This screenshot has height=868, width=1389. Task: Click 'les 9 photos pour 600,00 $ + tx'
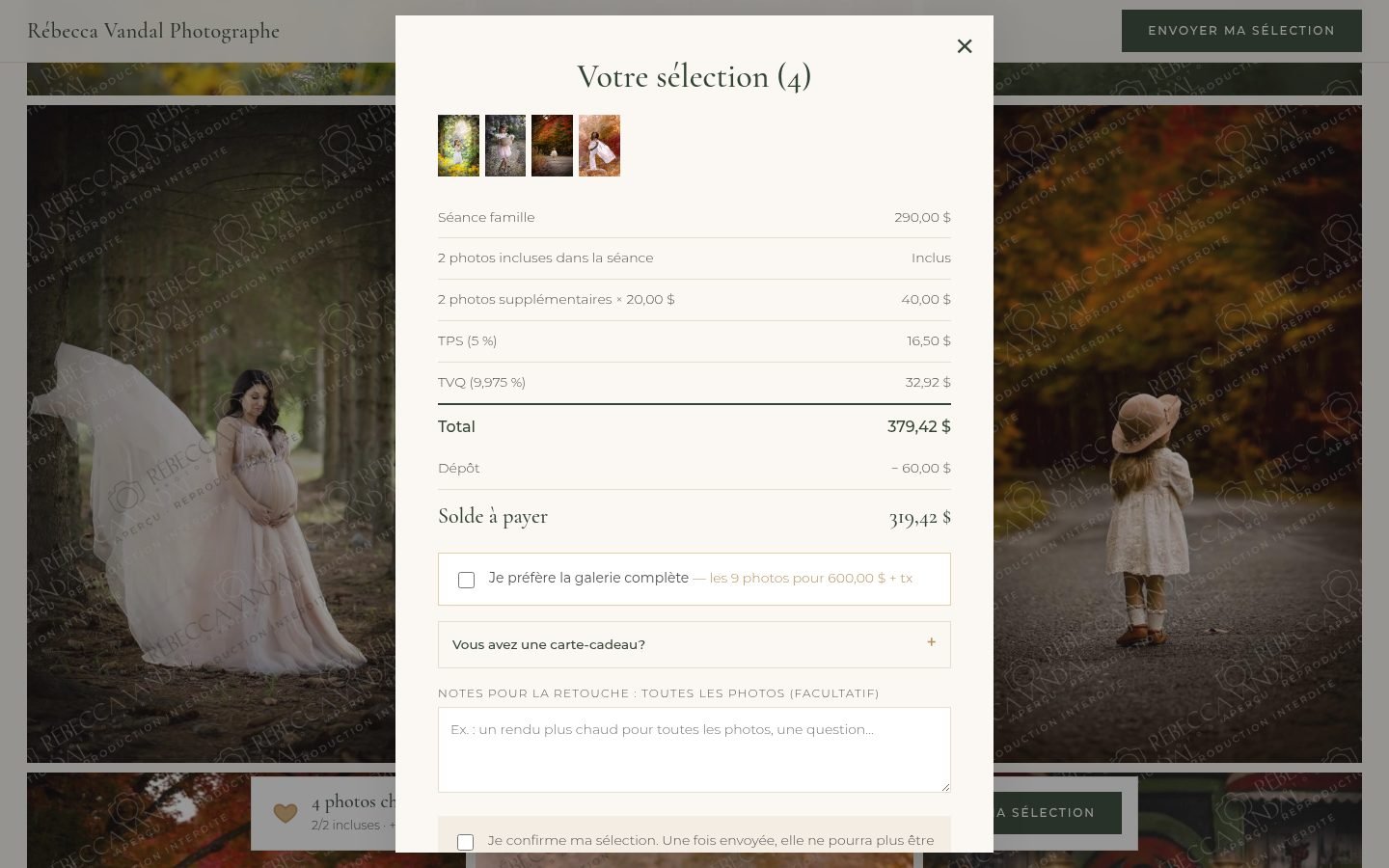(x=810, y=578)
